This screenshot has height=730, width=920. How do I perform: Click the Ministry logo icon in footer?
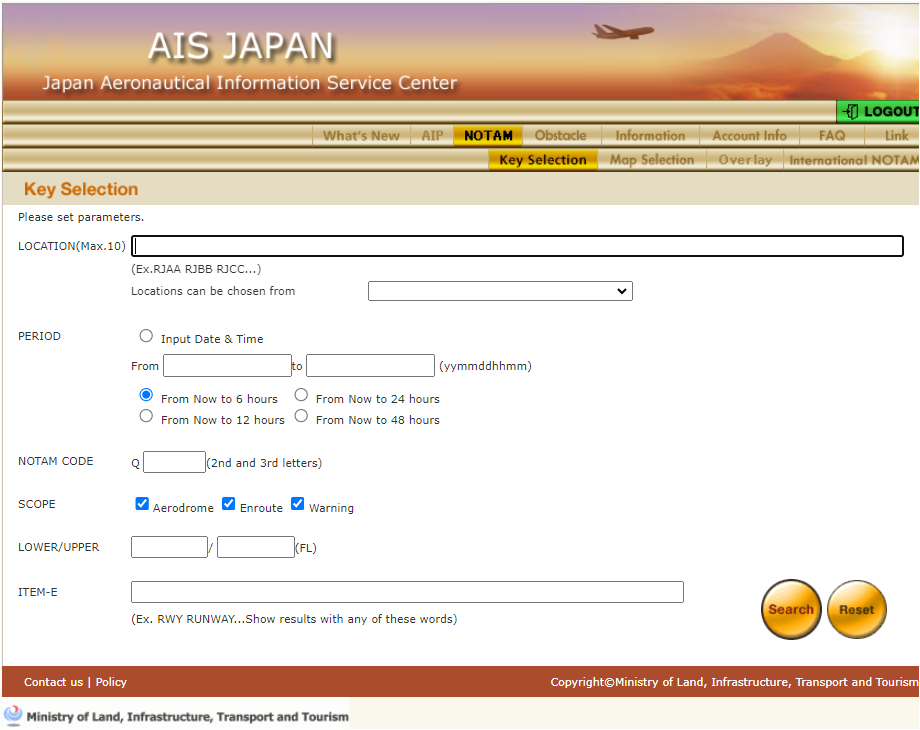(x=13, y=715)
